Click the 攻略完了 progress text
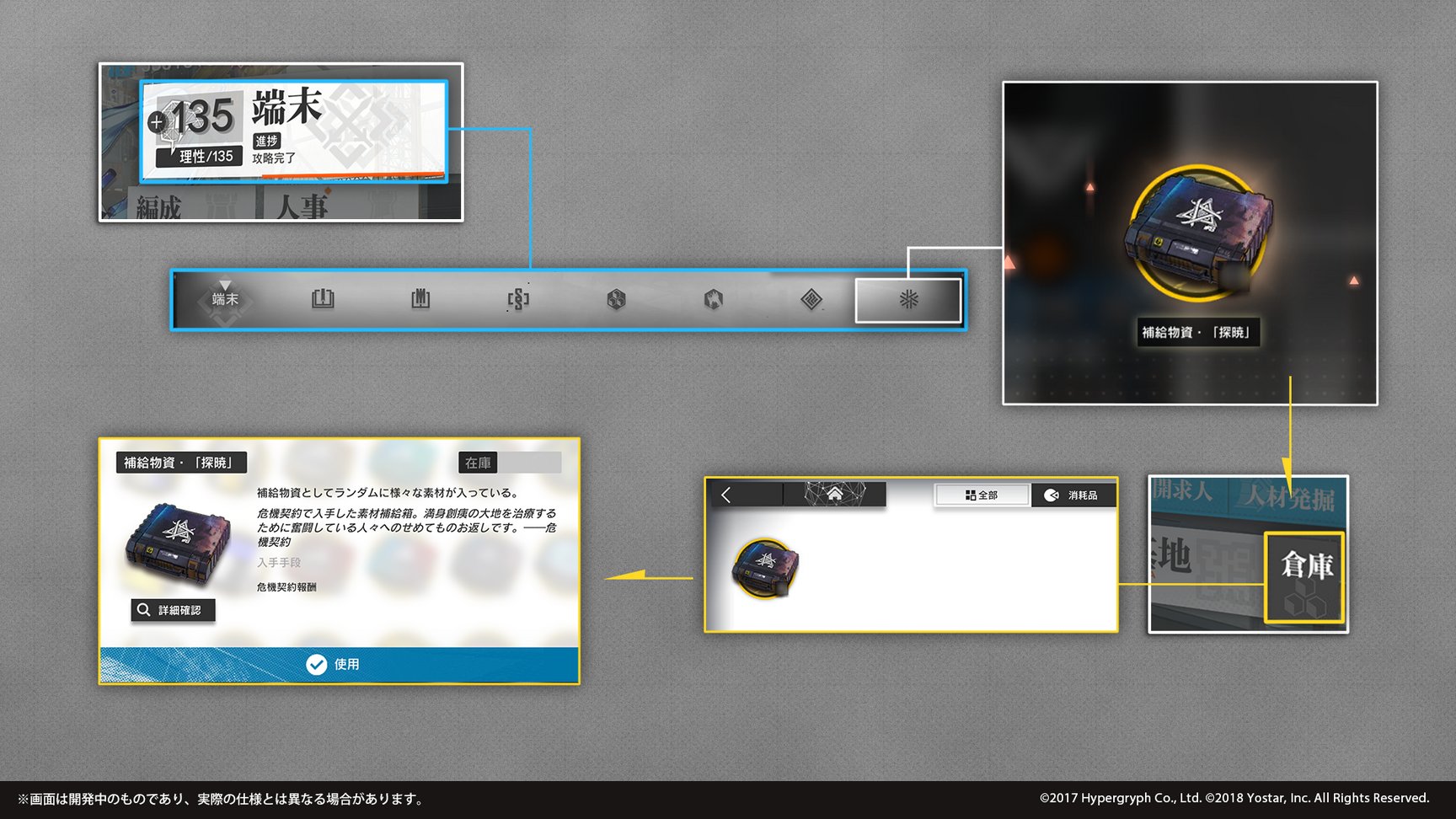1456x819 pixels. pos(274,158)
